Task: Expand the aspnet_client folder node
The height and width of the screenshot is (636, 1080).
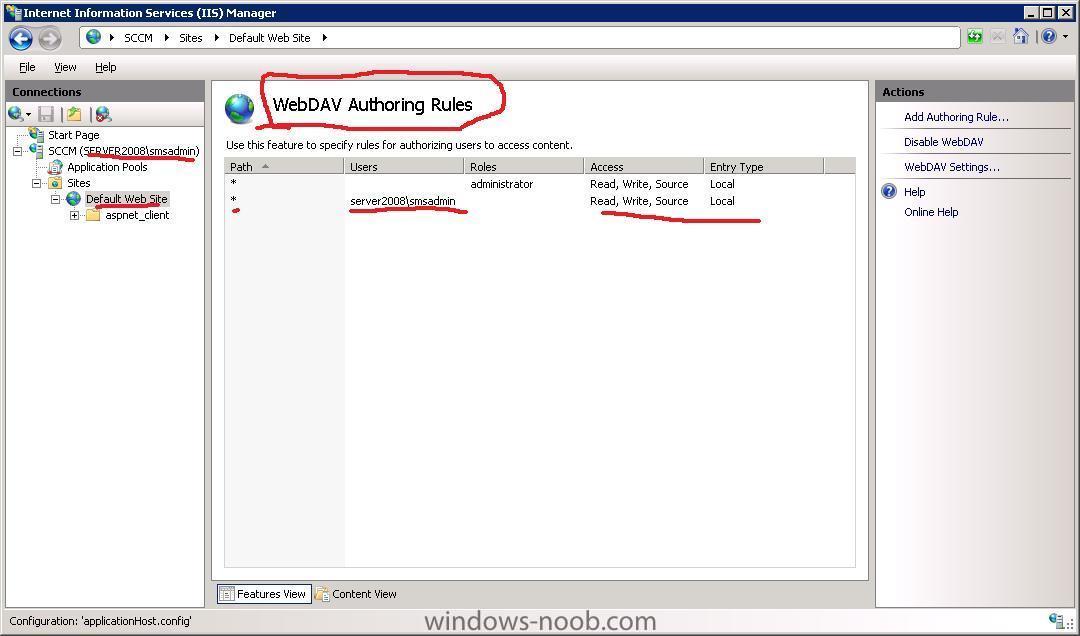Action: 74,216
